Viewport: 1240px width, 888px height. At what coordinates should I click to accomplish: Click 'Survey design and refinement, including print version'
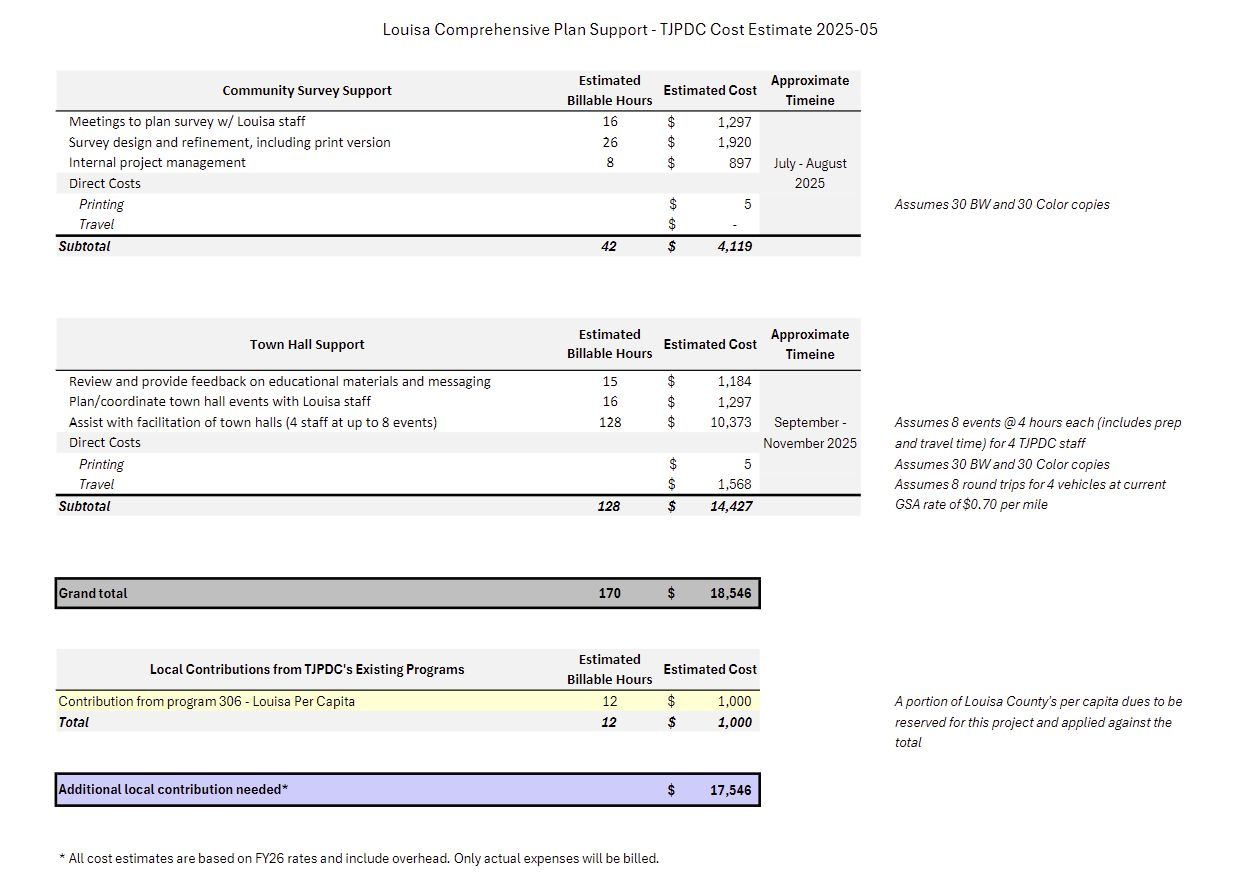tap(229, 142)
